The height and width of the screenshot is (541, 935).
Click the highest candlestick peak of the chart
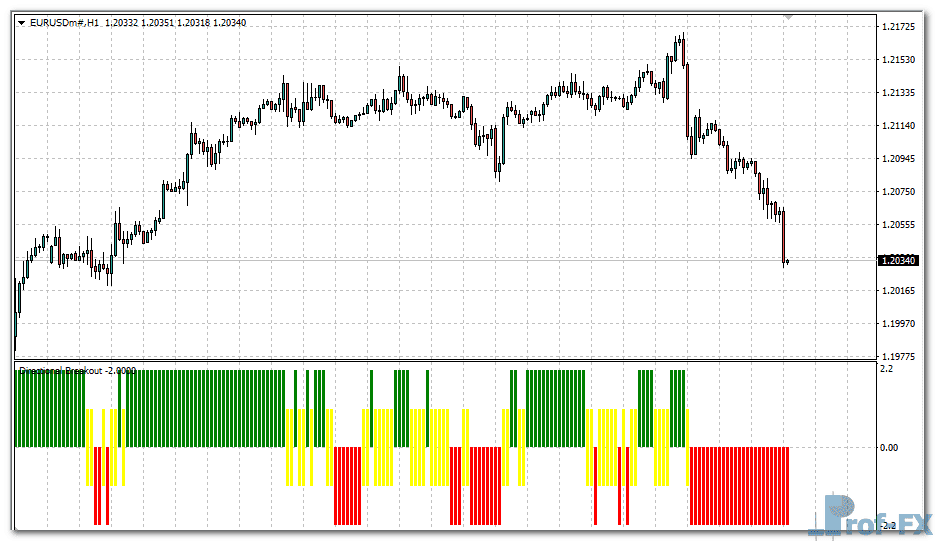(682, 38)
